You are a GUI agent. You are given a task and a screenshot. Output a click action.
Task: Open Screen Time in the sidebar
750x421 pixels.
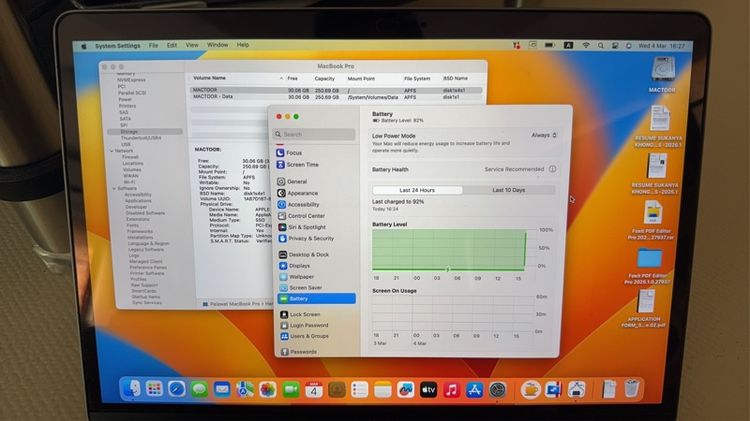tap(298, 164)
